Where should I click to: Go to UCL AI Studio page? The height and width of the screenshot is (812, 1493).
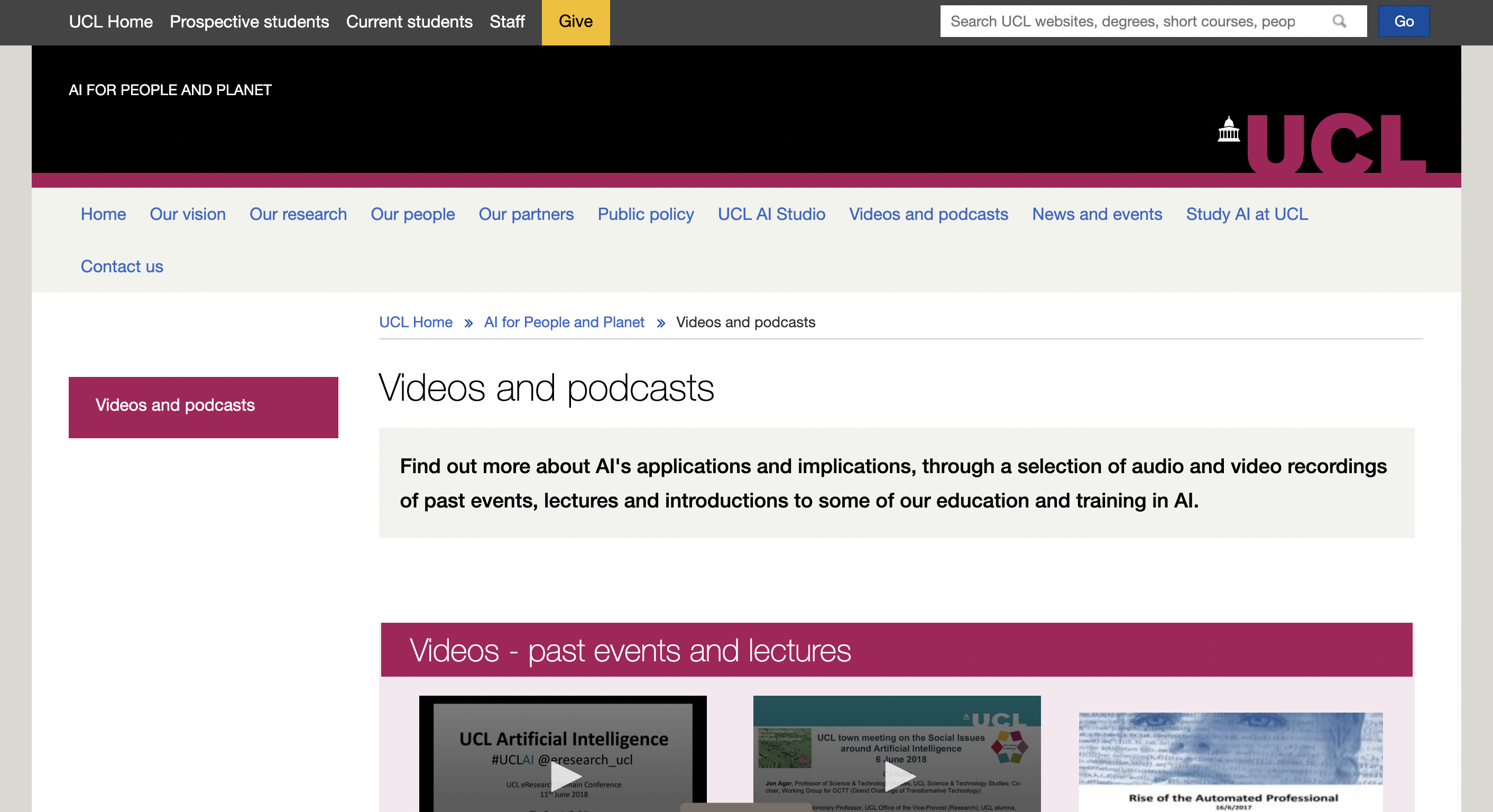(x=771, y=215)
